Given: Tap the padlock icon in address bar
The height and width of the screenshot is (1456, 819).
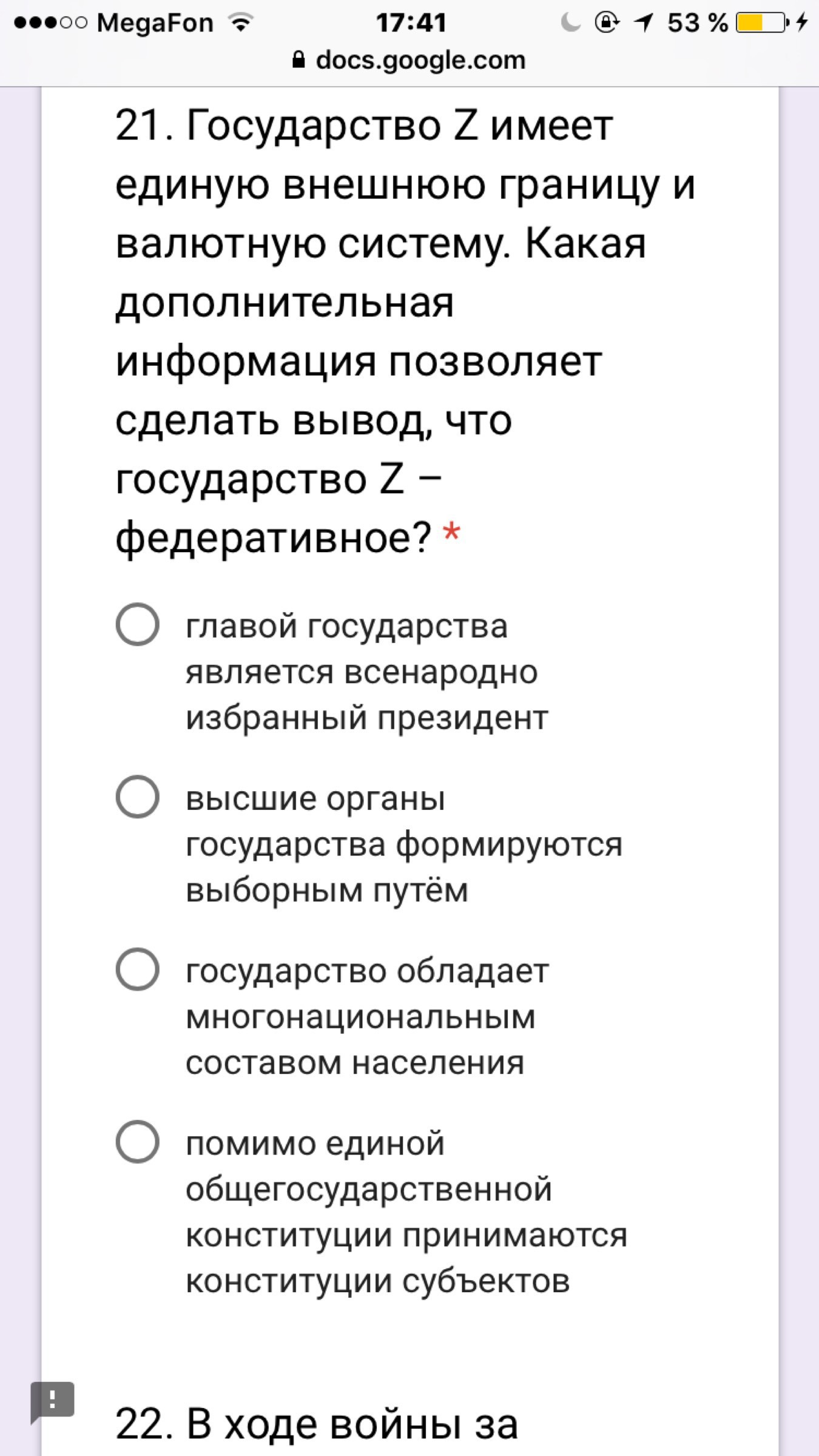Looking at the screenshot, I should coord(299,60).
